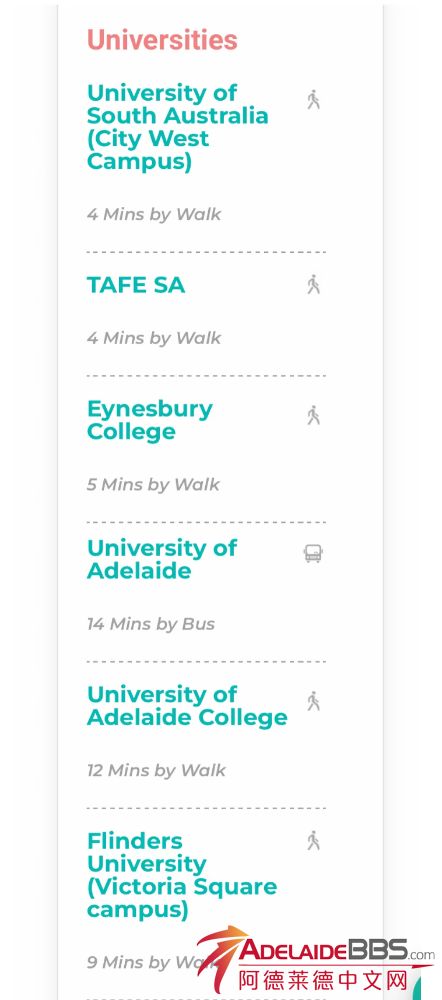442x1000 pixels.
Task: Open the TAFE SA listing
Action: (136, 285)
